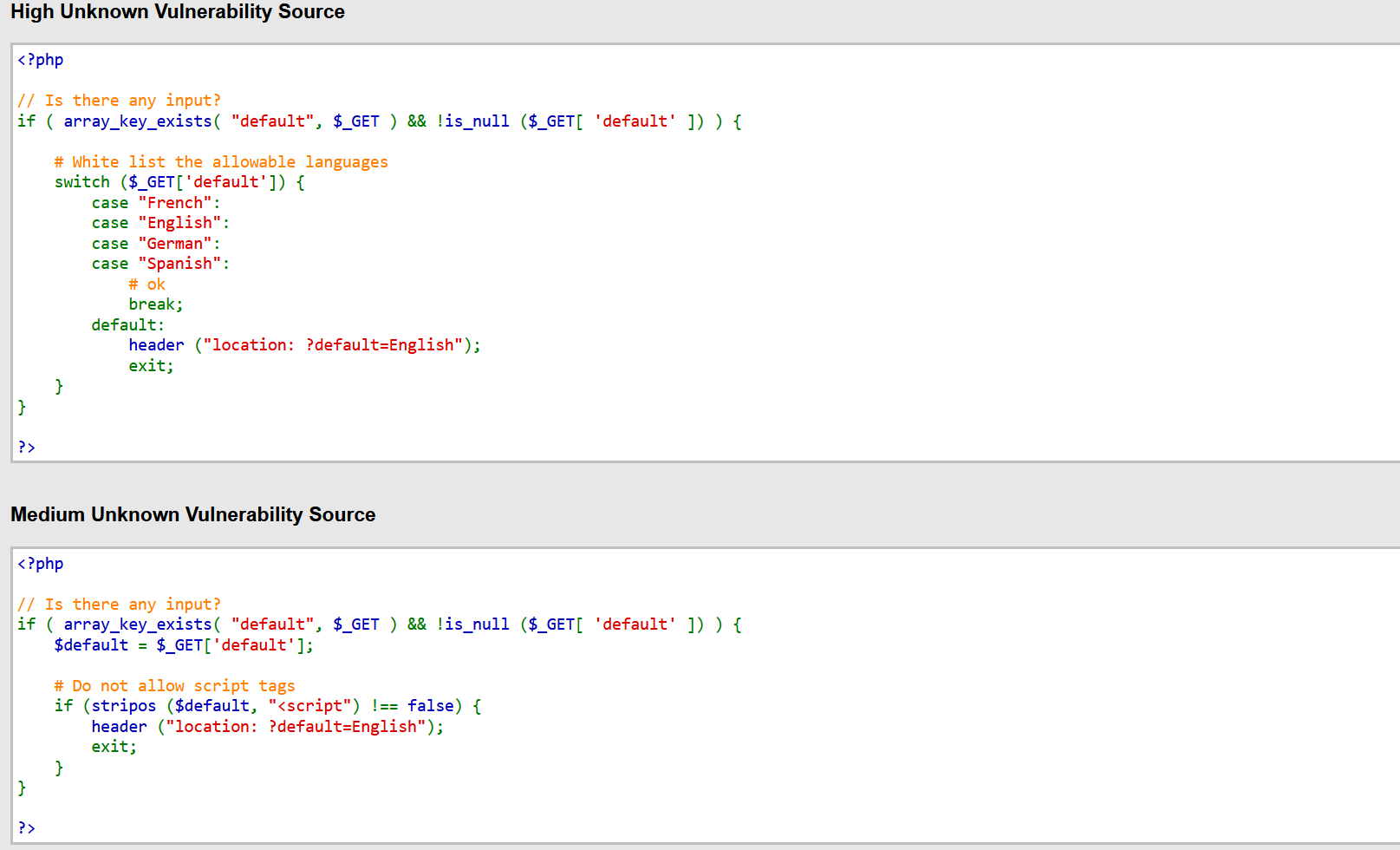Click the "default:" switch label
Image resolution: width=1400 pixels, height=850 pixels.
128,325
